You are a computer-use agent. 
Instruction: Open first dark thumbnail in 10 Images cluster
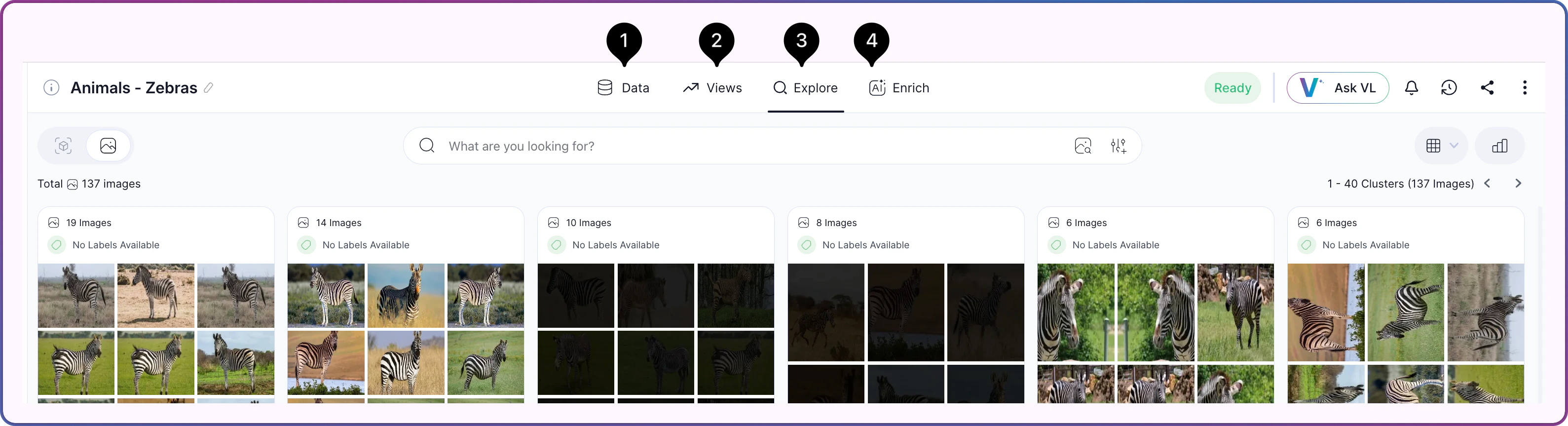pos(576,295)
